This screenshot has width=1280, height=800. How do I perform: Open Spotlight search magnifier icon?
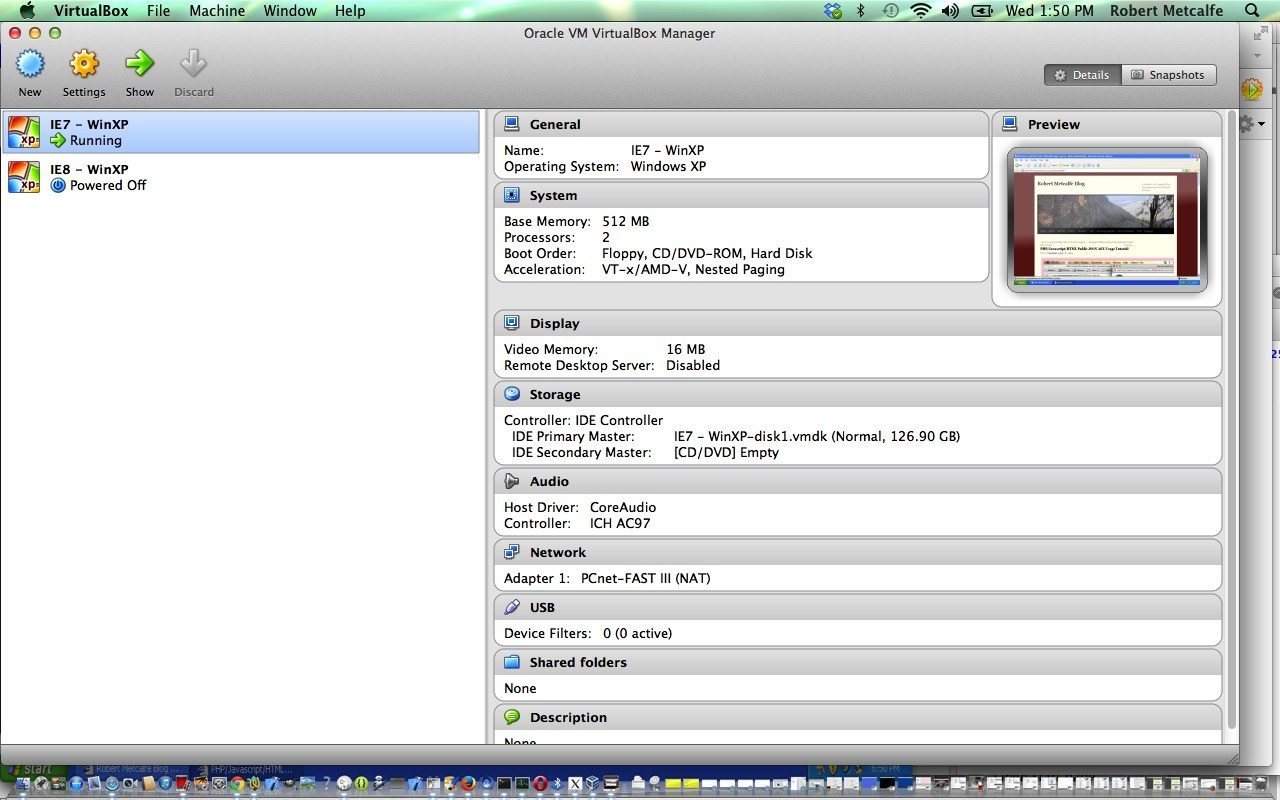click(1252, 11)
